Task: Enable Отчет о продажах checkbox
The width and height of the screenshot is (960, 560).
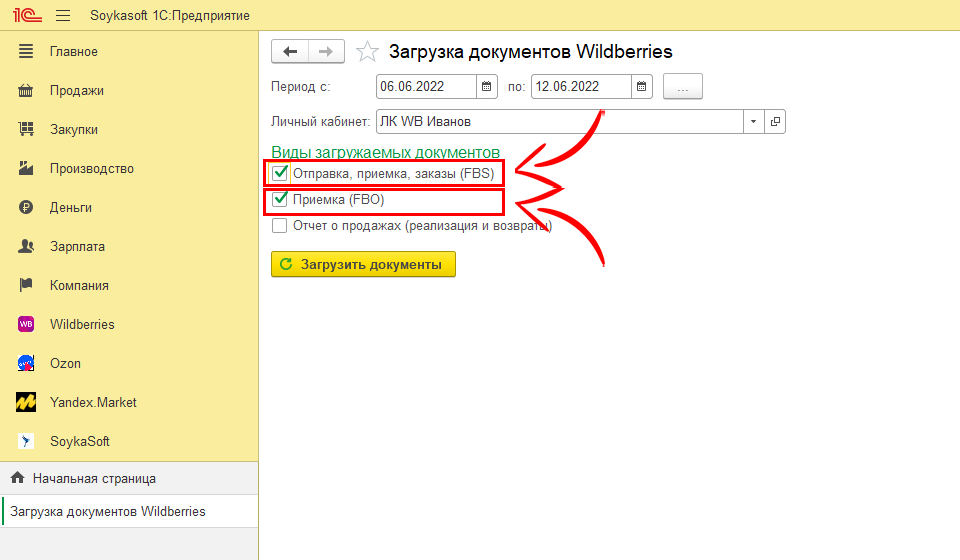Action: (281, 226)
